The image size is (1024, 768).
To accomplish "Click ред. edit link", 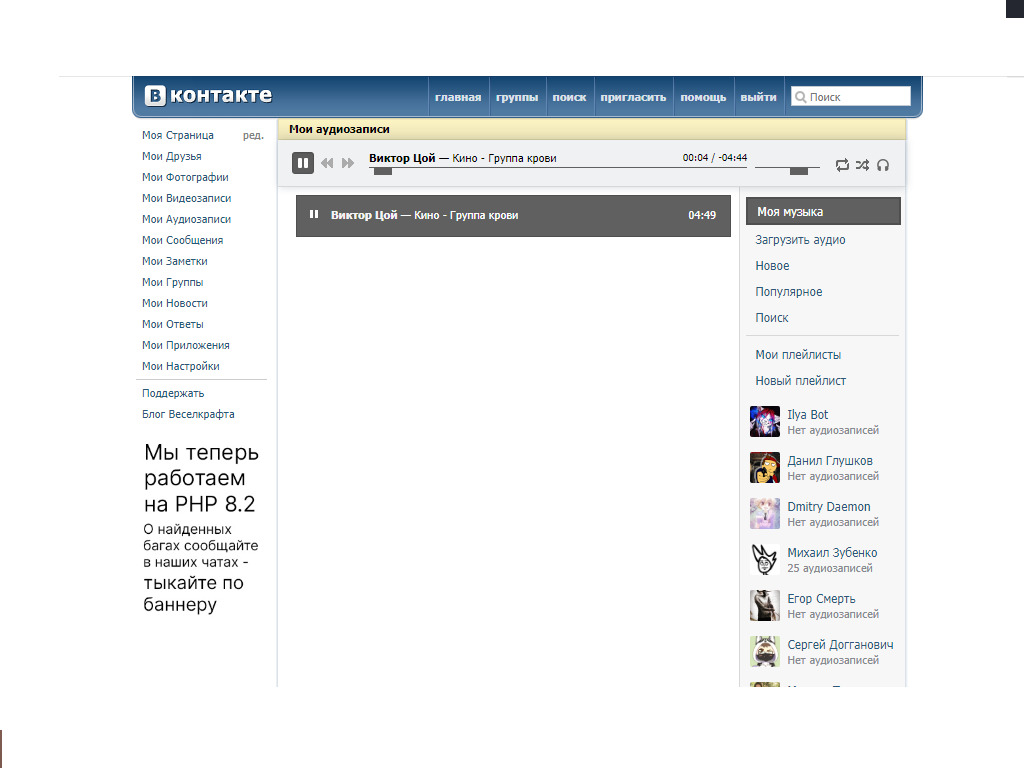I will point(253,135).
